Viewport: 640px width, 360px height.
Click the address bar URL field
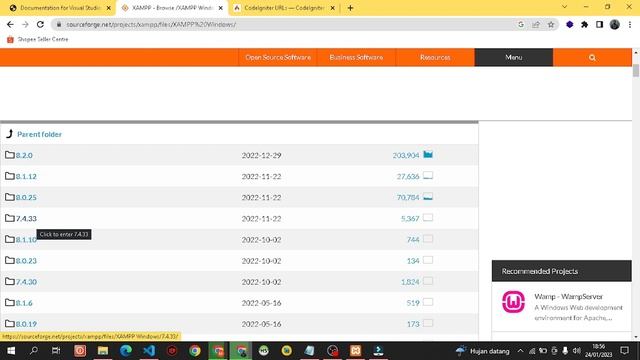tap(286, 24)
